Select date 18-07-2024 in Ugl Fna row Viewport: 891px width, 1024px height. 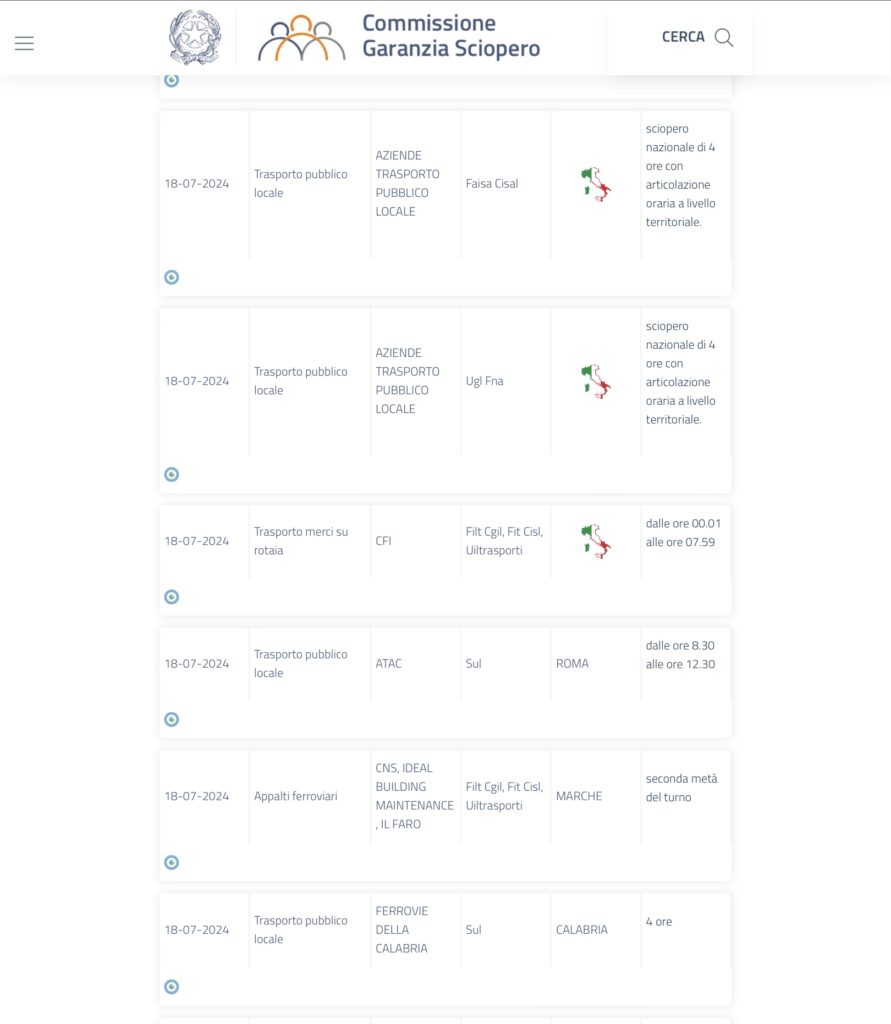(x=197, y=381)
